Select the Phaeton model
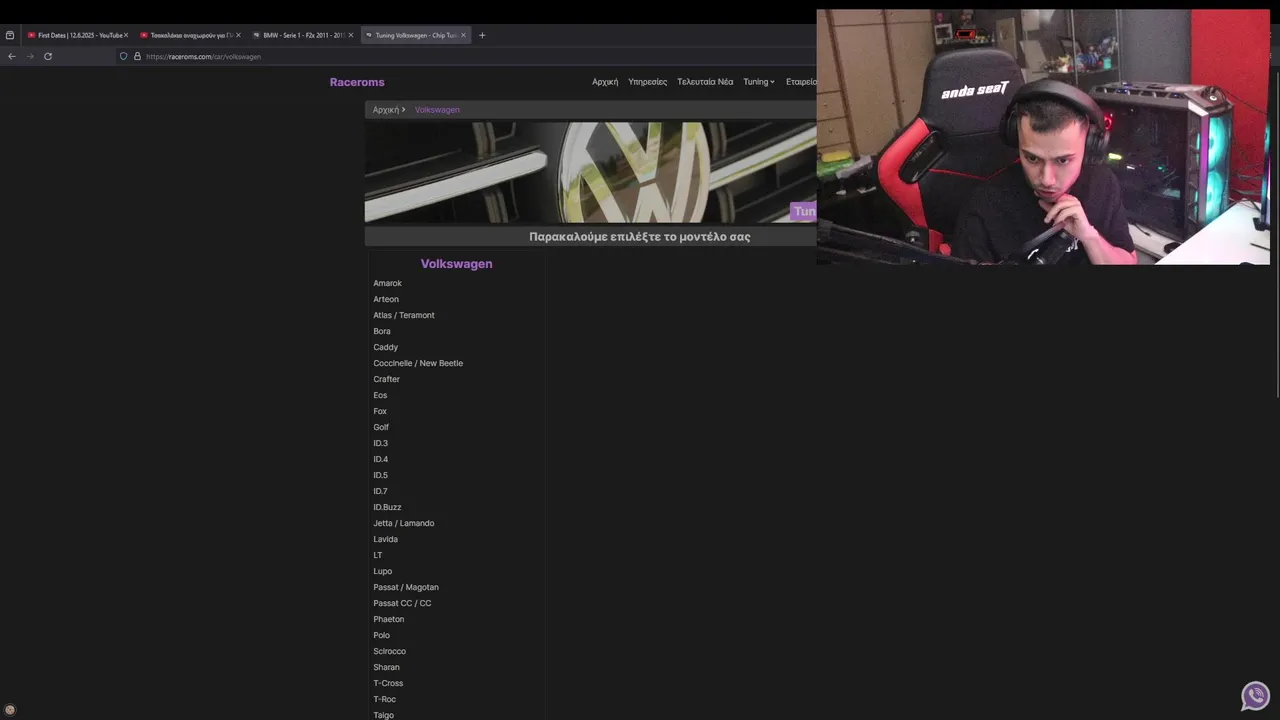 coord(389,619)
